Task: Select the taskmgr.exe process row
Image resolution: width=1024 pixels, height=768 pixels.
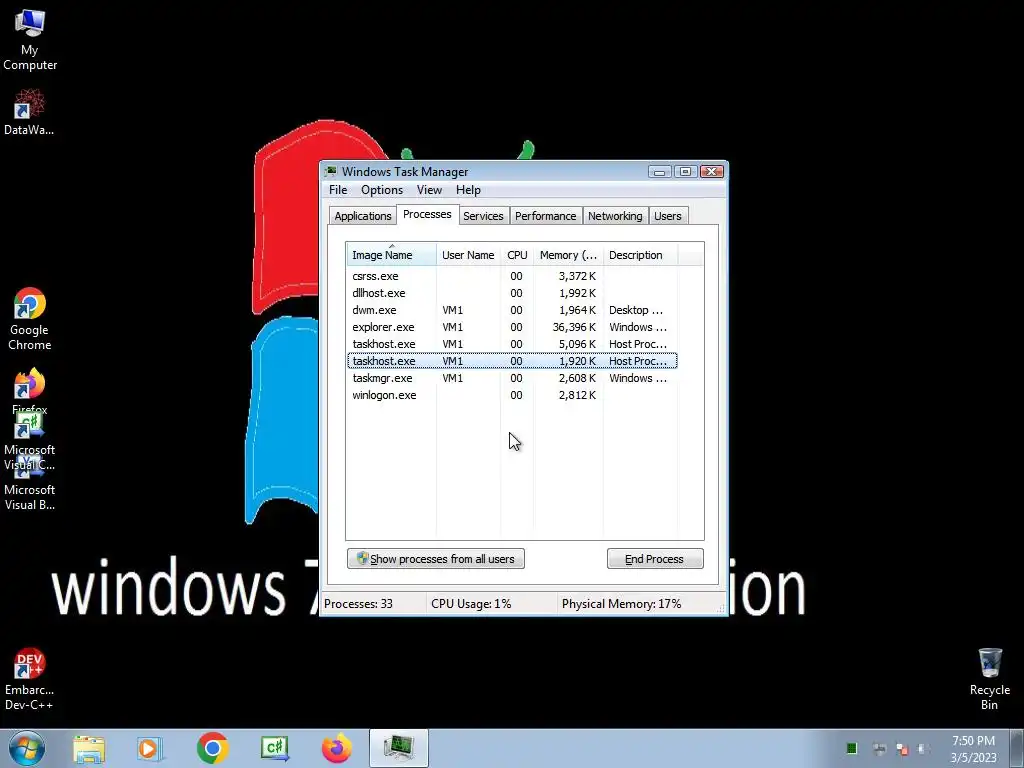Action: click(512, 378)
